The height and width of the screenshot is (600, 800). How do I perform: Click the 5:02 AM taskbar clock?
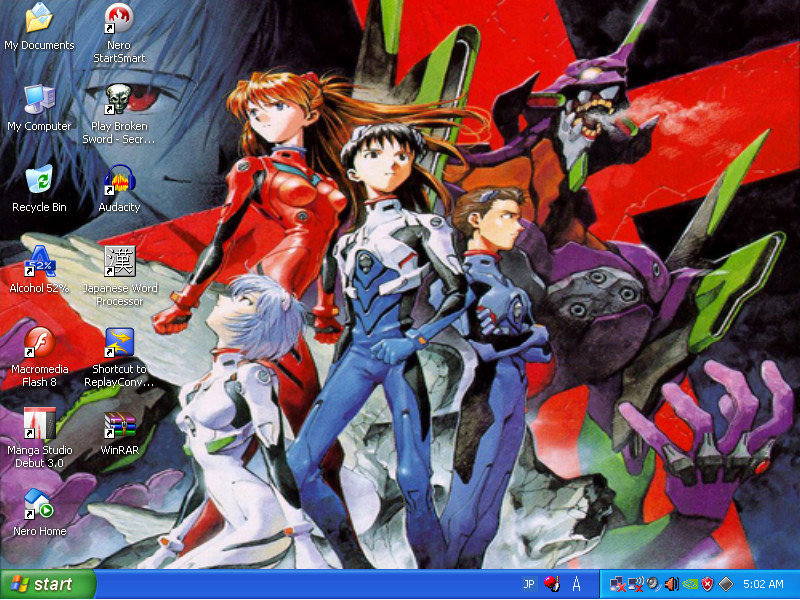tap(763, 584)
